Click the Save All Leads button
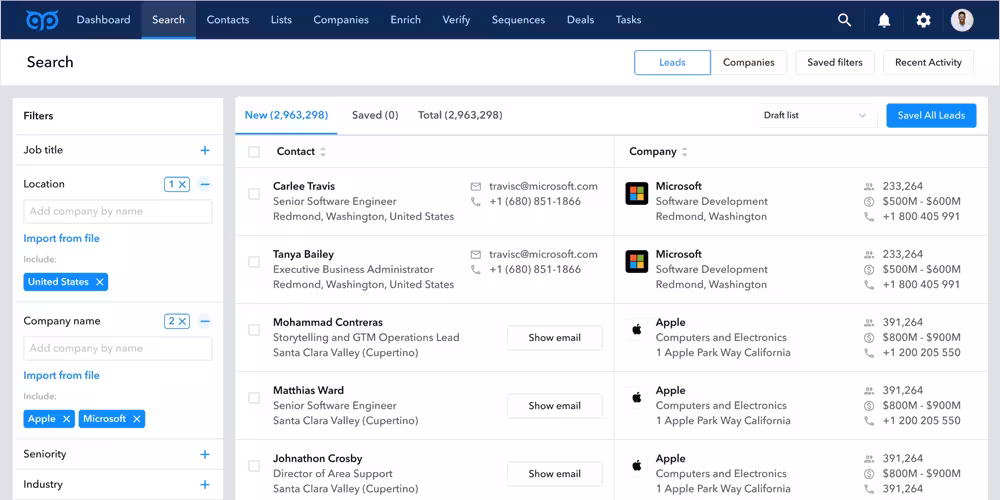This screenshot has height=500, width=1000. (930, 115)
